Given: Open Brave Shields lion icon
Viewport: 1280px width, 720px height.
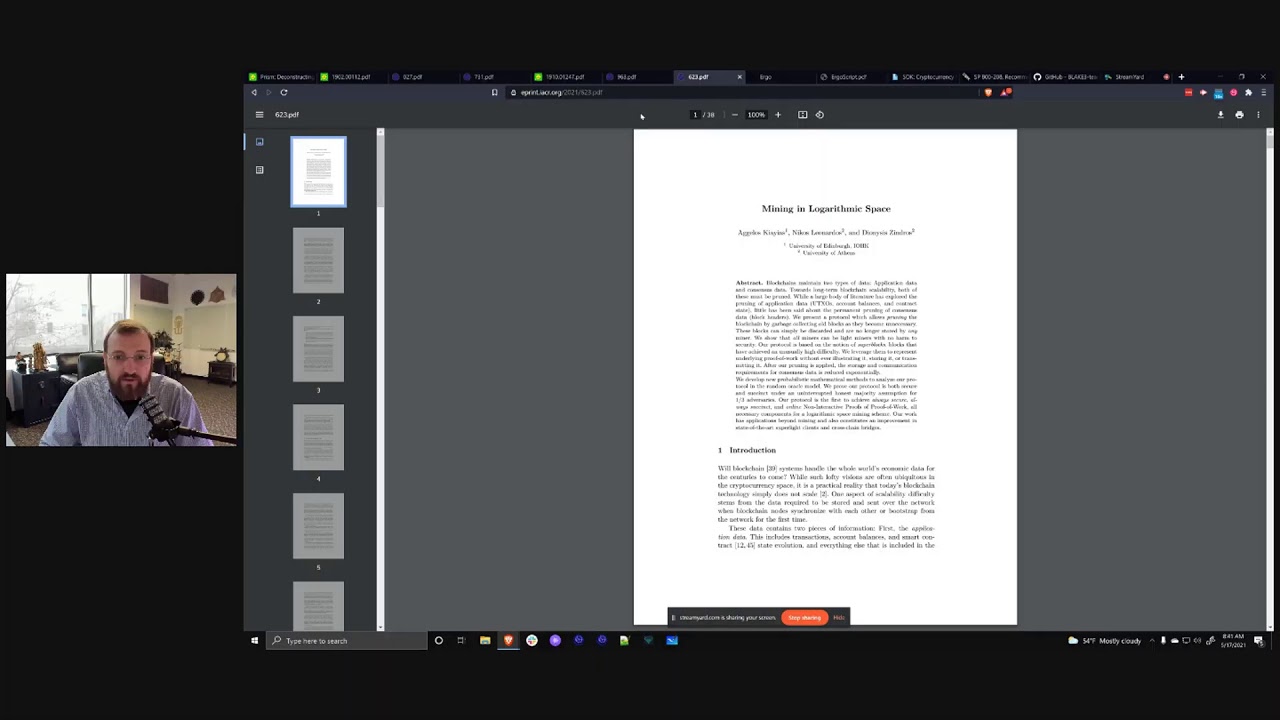Looking at the screenshot, I should 988,92.
